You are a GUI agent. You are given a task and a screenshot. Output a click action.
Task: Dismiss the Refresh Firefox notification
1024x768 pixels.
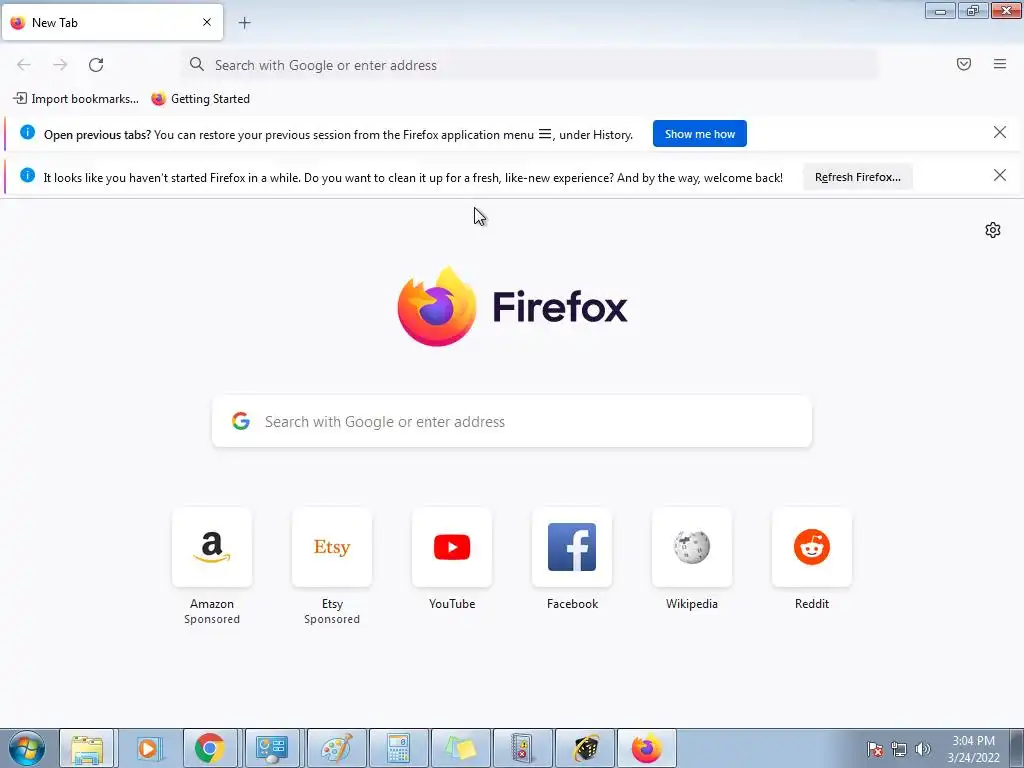point(999,175)
